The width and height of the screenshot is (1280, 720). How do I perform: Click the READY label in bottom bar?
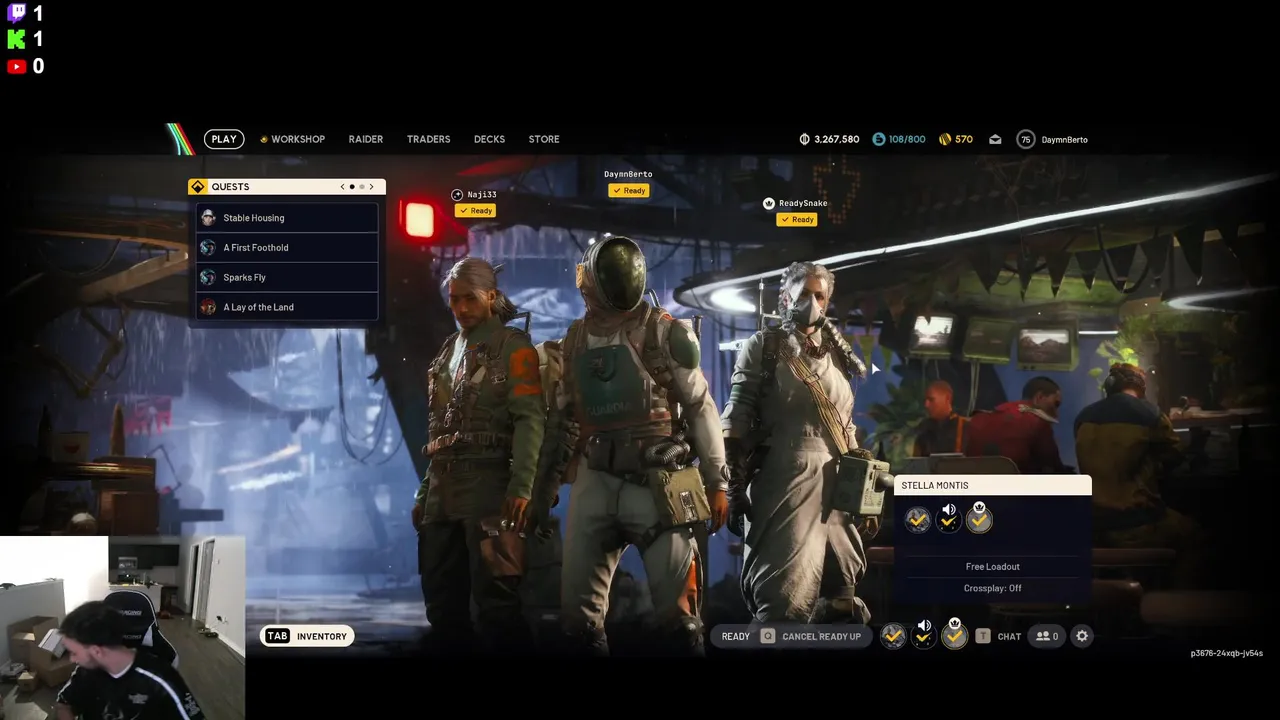736,636
